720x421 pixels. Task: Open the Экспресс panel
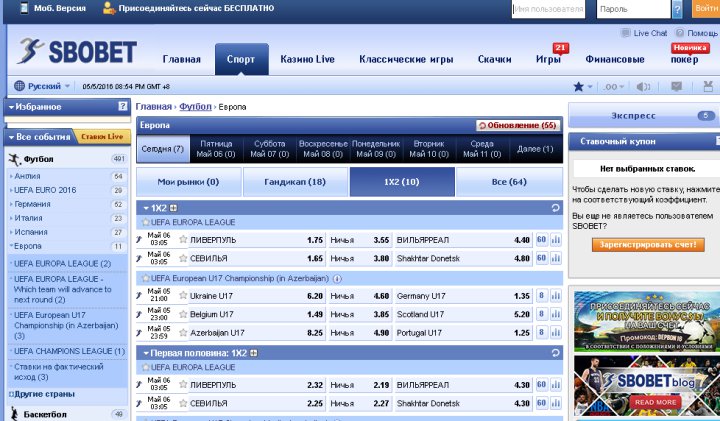point(644,116)
